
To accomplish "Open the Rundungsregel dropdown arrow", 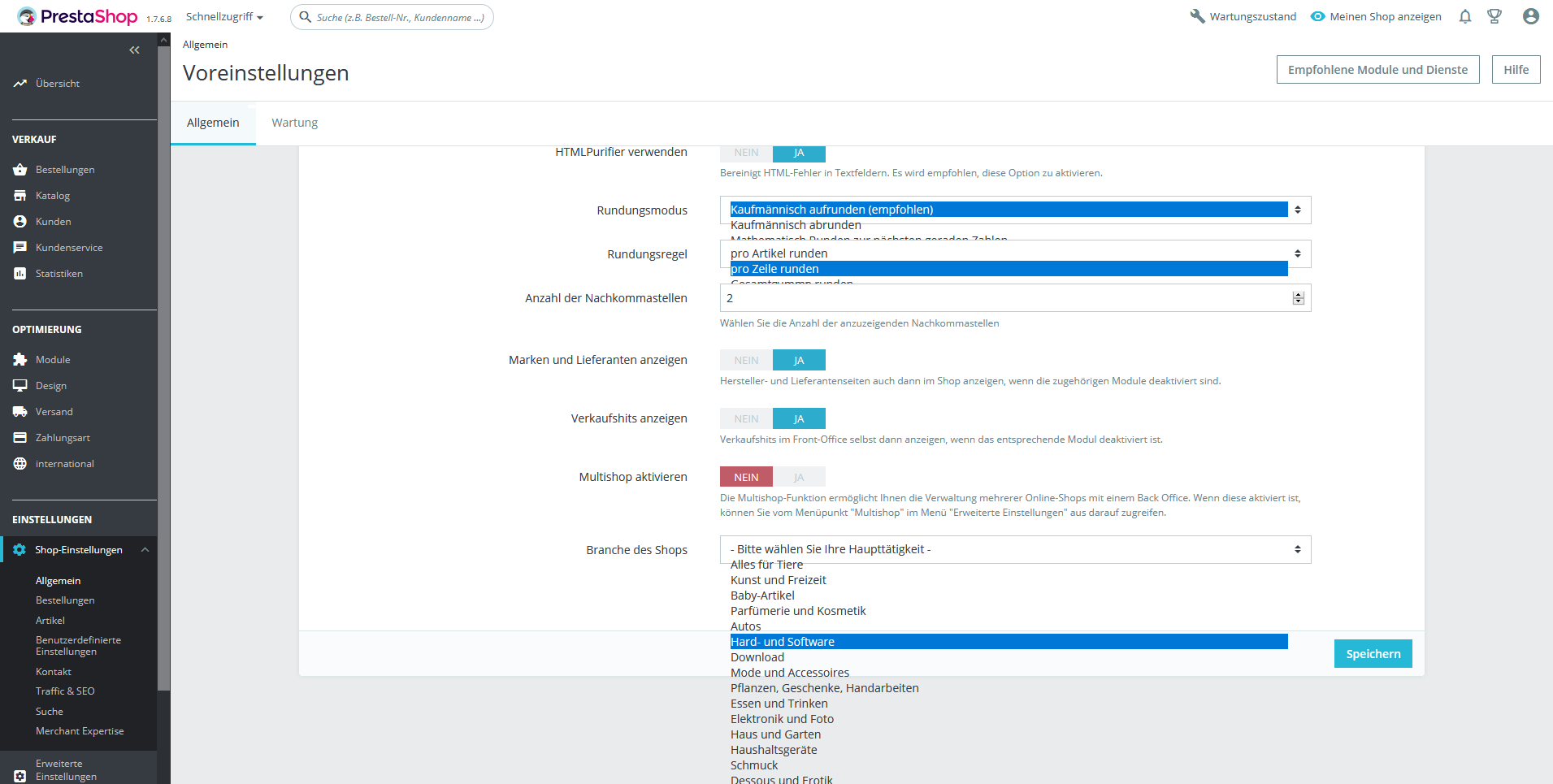I will pyautogui.click(x=1298, y=253).
